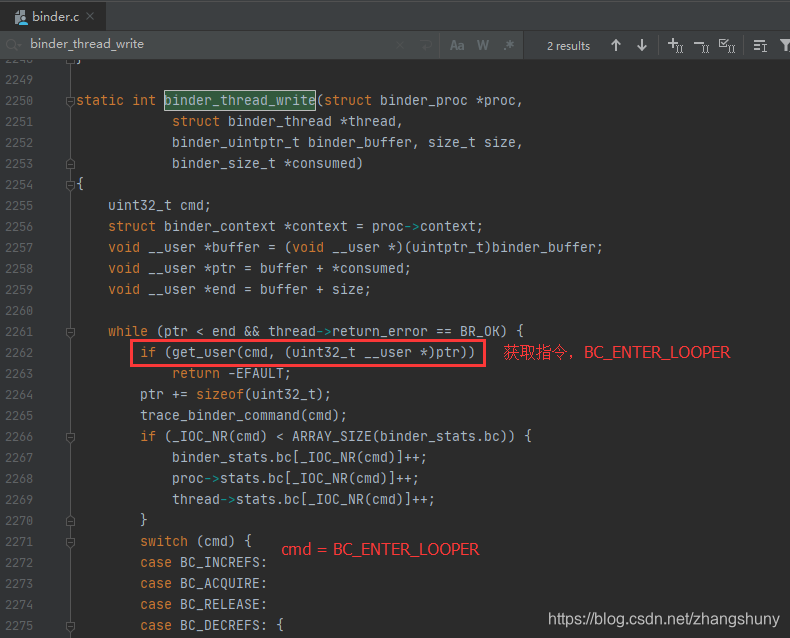Click 'binder_size_t *consumed)' parameter
Screen dimensions: 790x638
click(267, 163)
